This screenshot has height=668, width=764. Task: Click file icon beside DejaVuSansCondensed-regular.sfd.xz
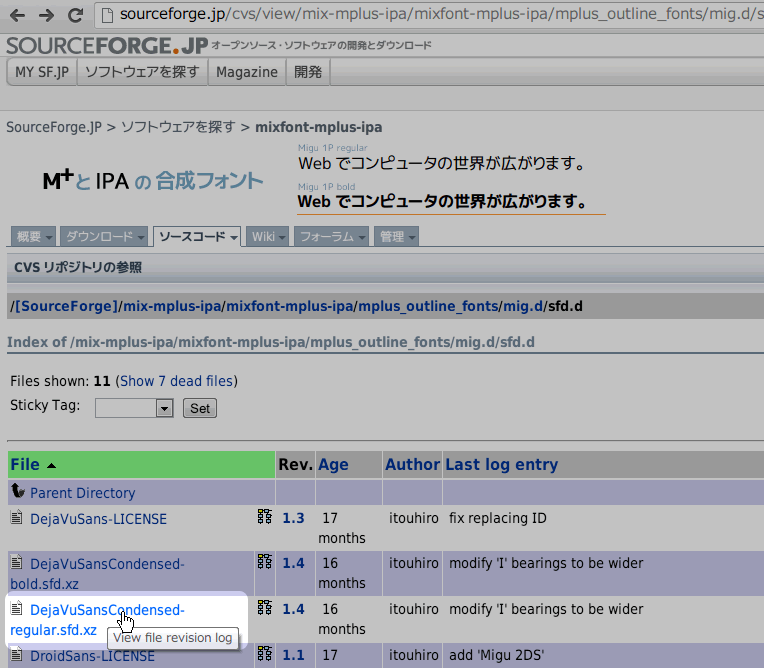[x=17, y=608]
